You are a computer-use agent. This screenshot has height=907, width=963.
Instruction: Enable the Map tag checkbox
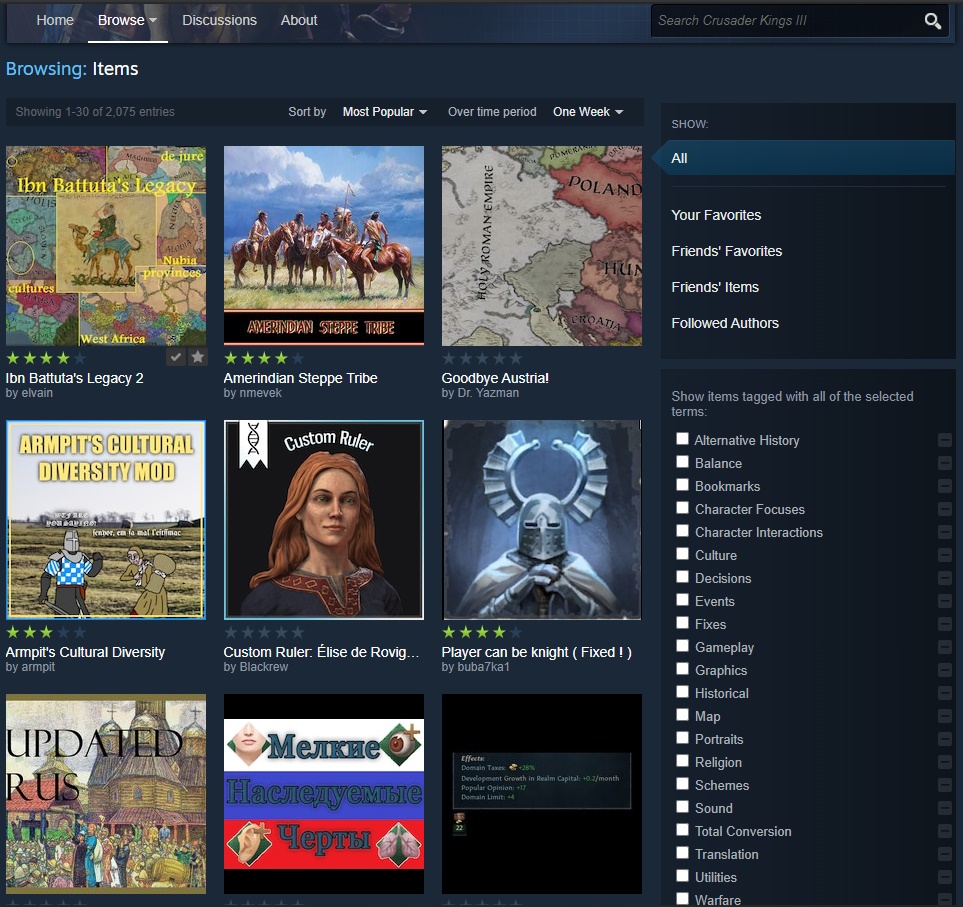(x=682, y=714)
